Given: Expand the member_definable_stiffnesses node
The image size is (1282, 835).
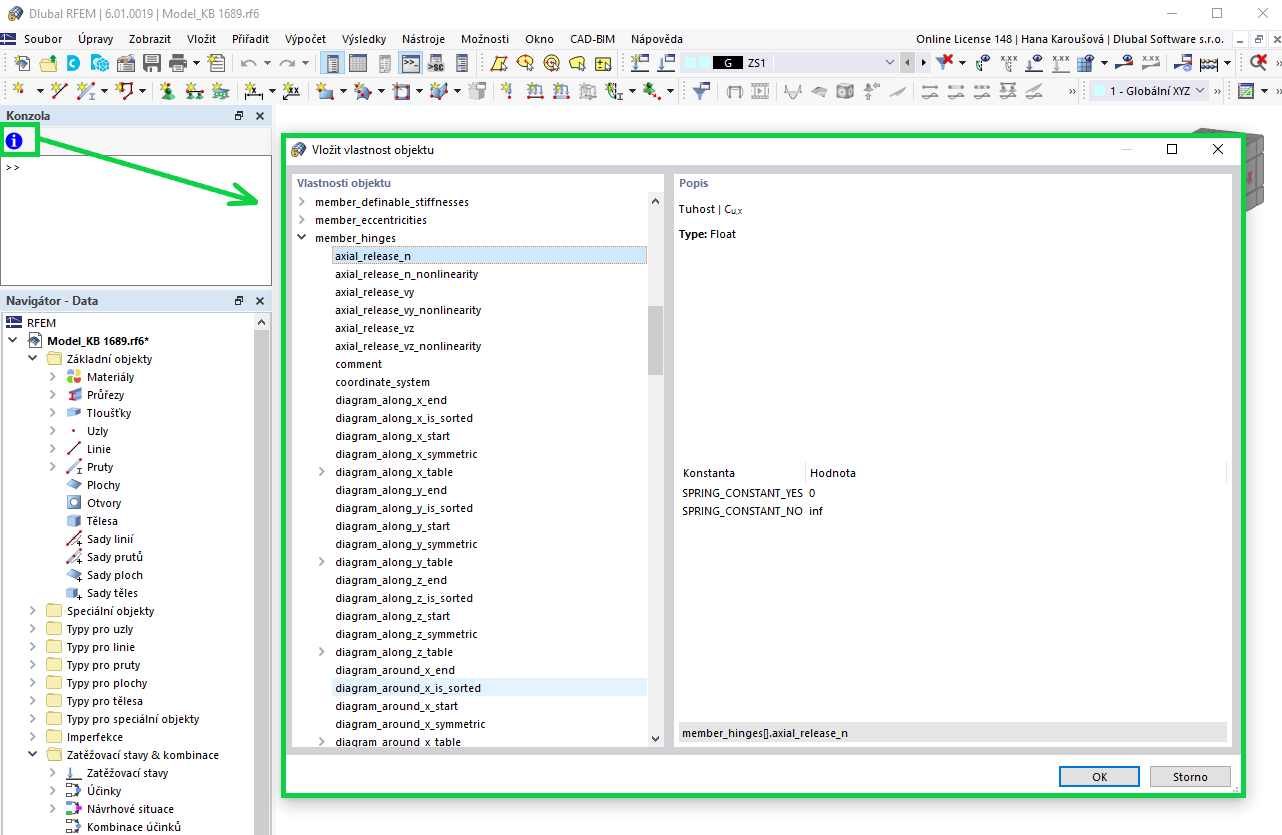Looking at the screenshot, I should 302,202.
